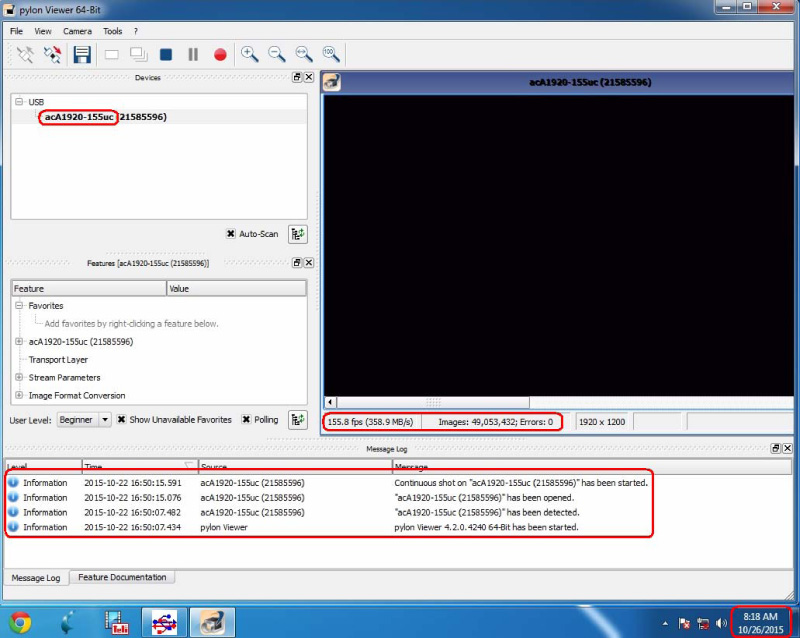Click the zoom to fit icon
The image size is (800, 638).
point(304,54)
